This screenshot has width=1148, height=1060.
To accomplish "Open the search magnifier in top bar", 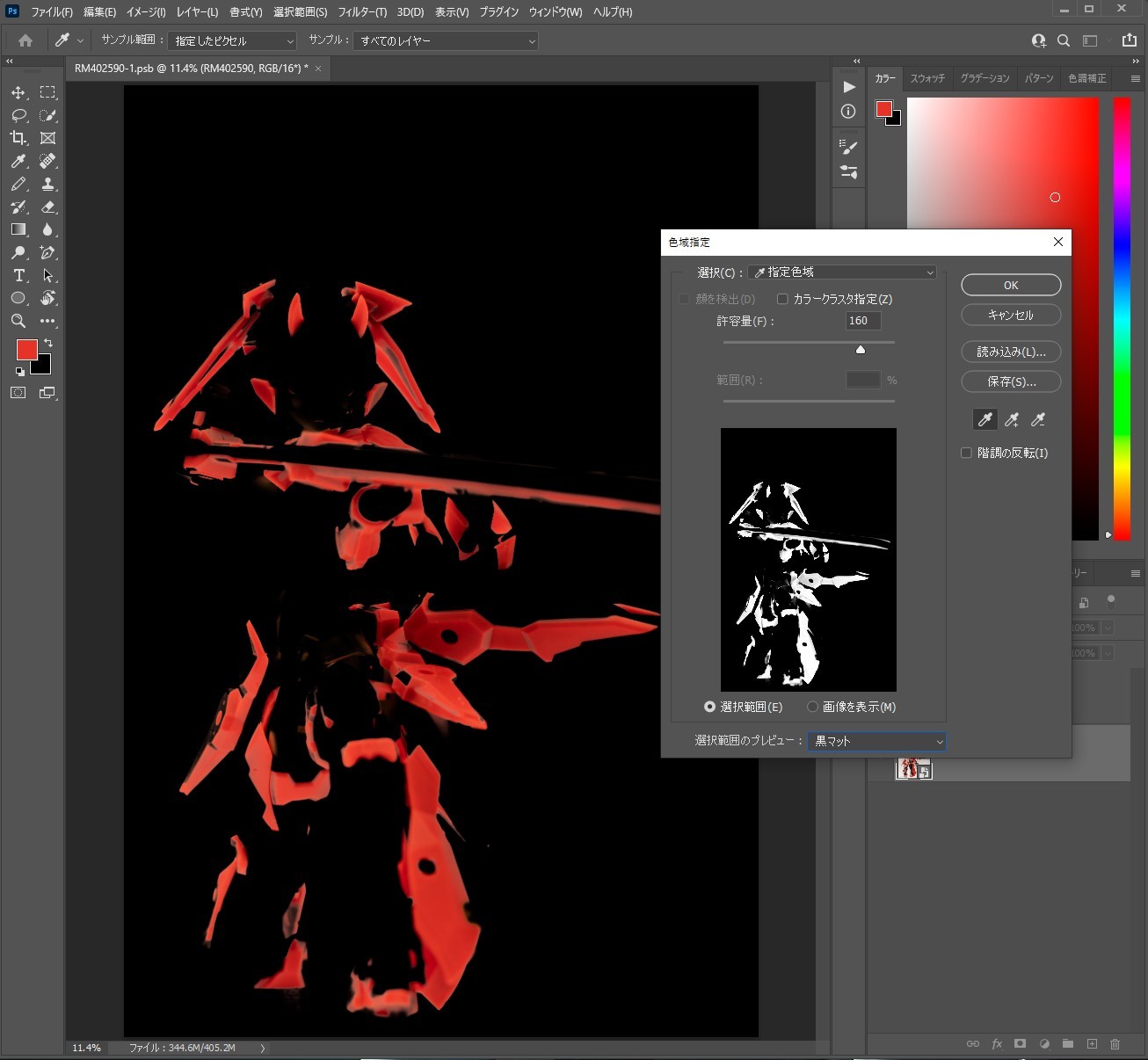I will [1064, 40].
